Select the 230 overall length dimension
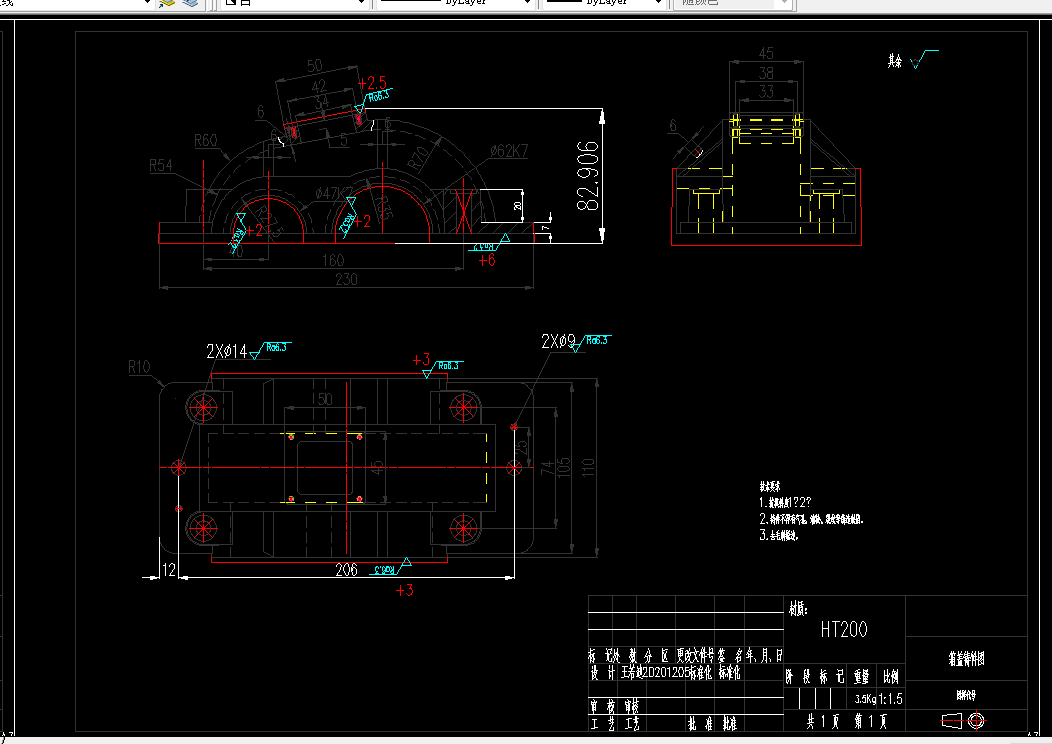The image size is (1052, 744). point(346,280)
